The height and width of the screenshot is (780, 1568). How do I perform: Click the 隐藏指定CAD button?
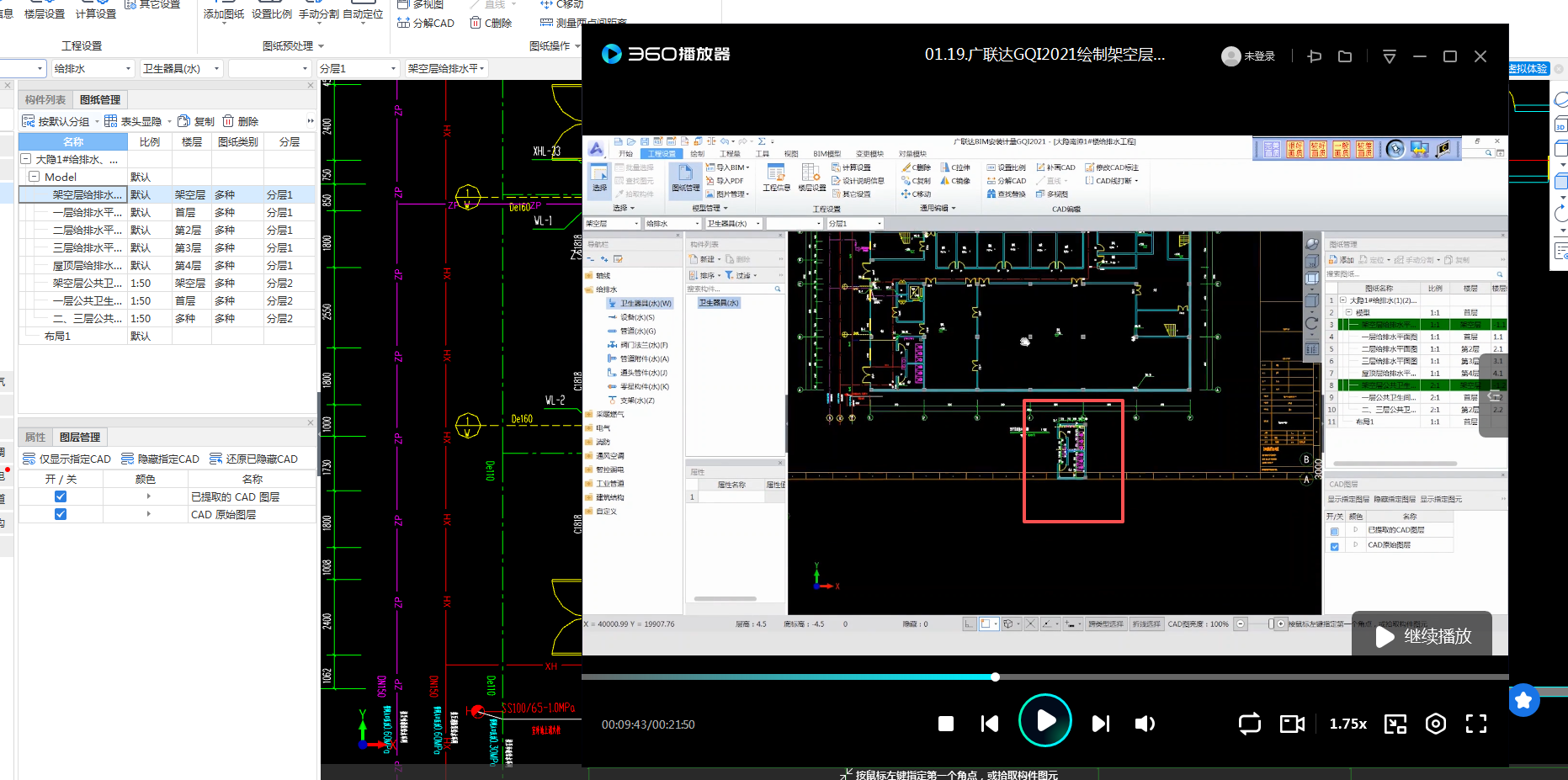click(x=161, y=459)
